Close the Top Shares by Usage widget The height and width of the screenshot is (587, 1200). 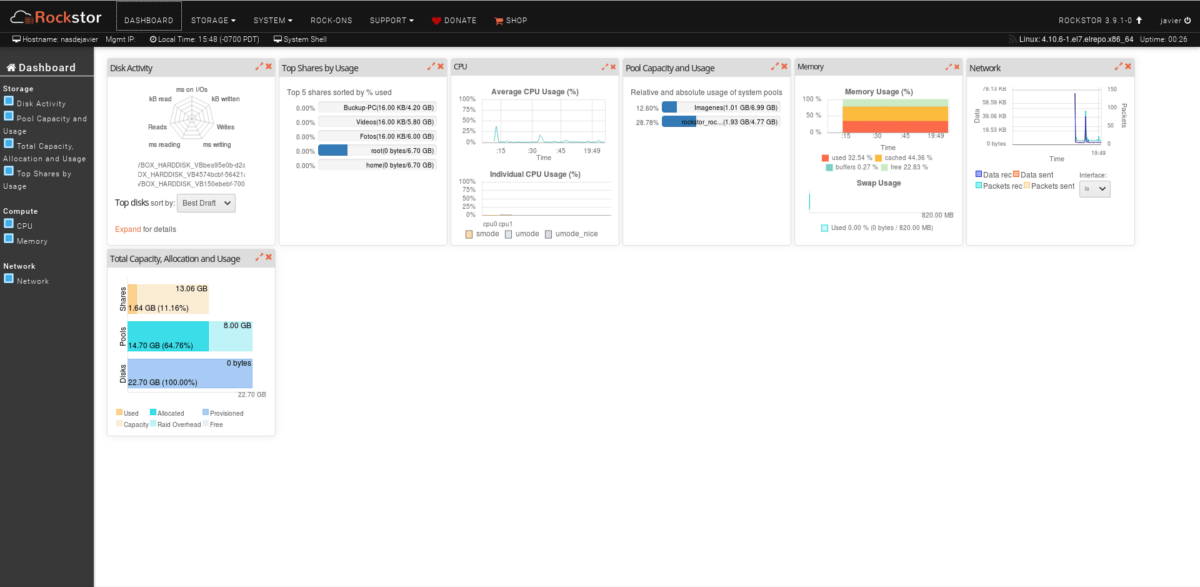pyautogui.click(x=440, y=67)
